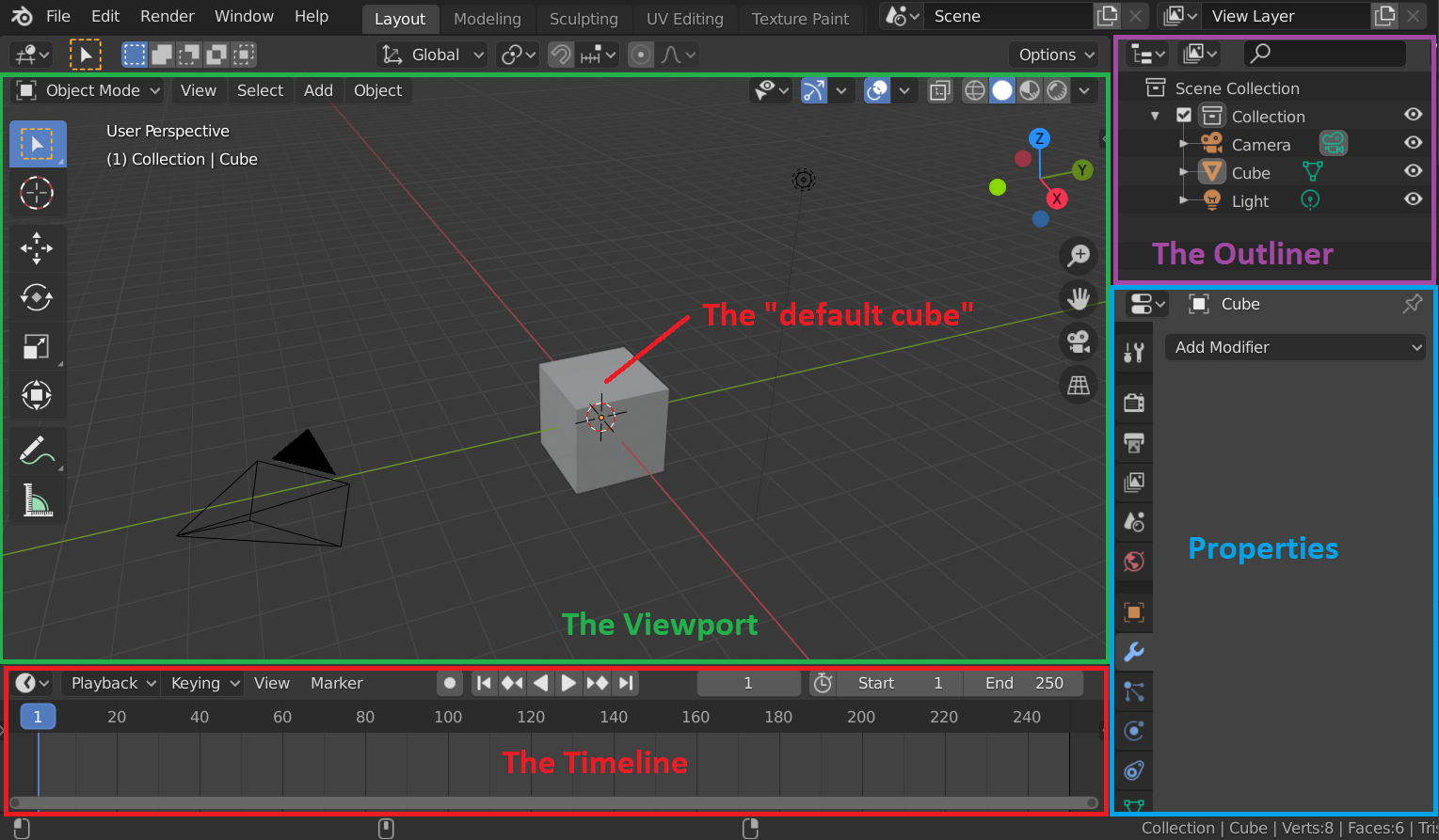Toggle snapping magnet icon

(561, 55)
